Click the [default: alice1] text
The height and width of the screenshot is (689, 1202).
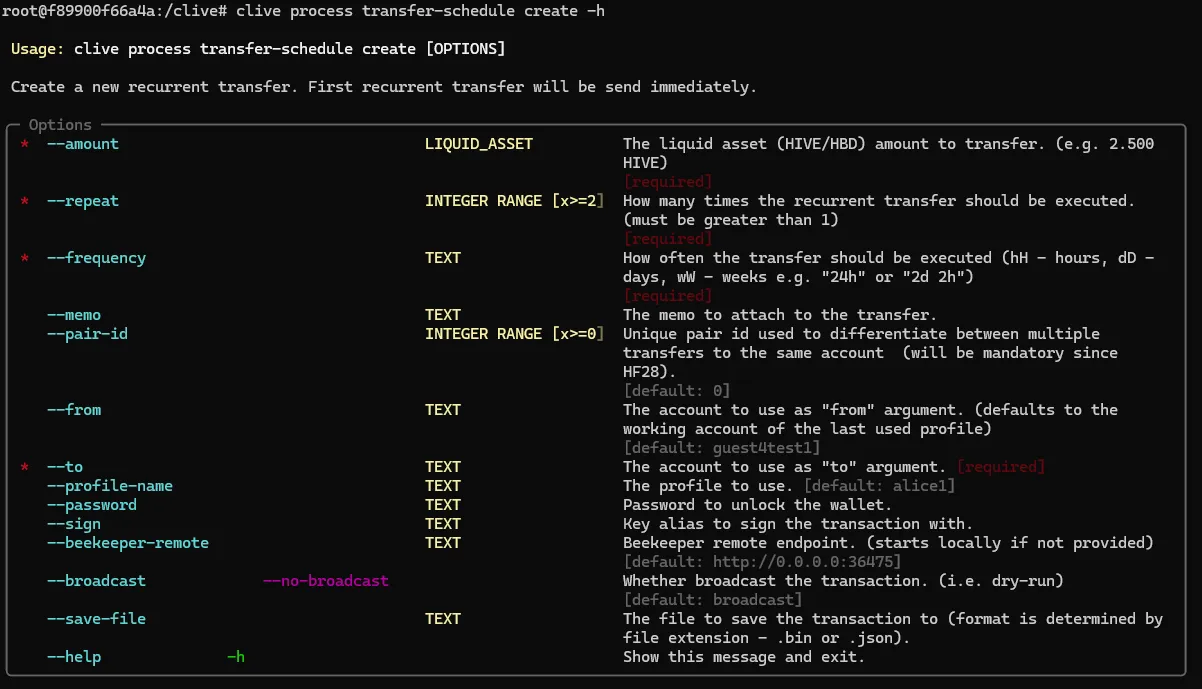click(x=880, y=486)
